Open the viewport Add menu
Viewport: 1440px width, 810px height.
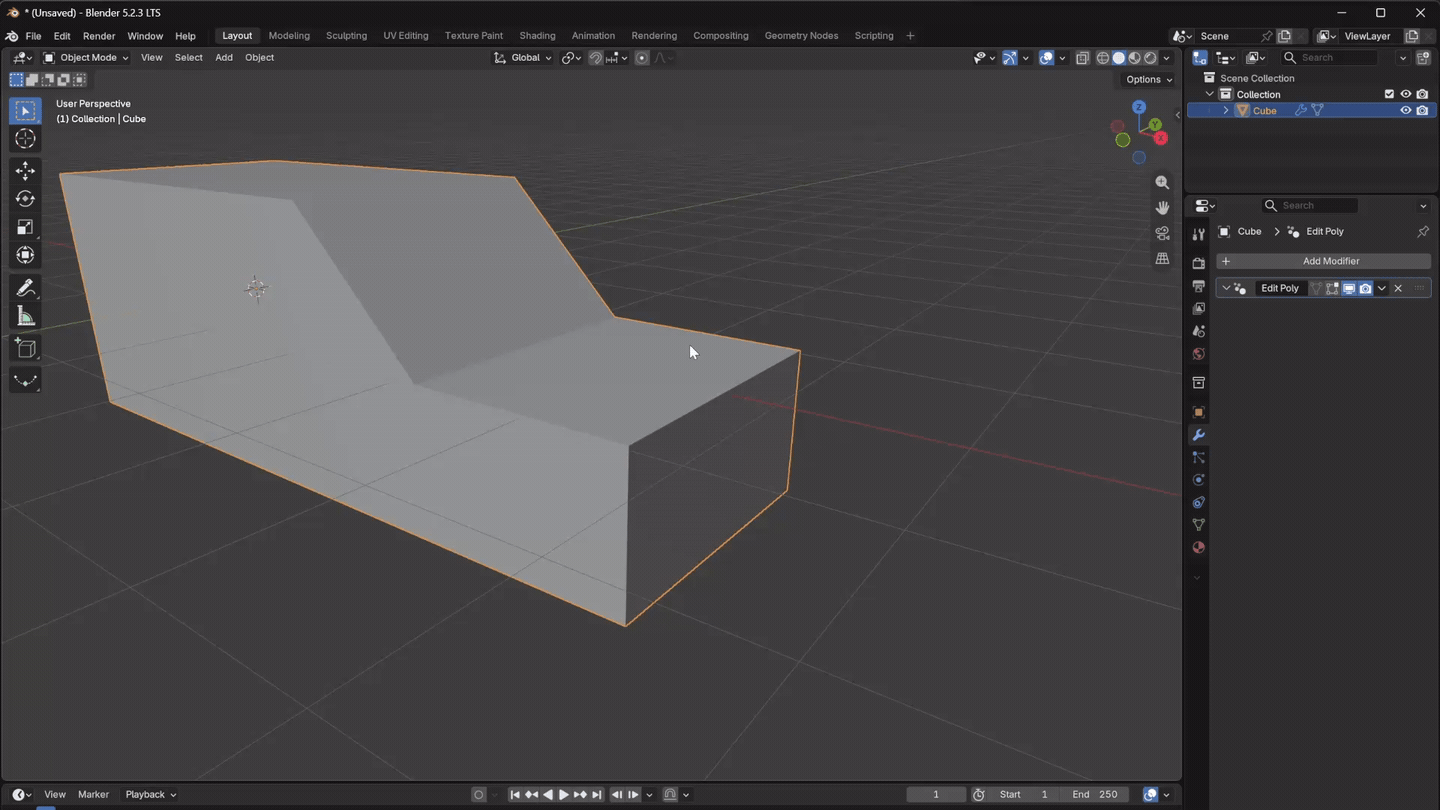pos(224,58)
